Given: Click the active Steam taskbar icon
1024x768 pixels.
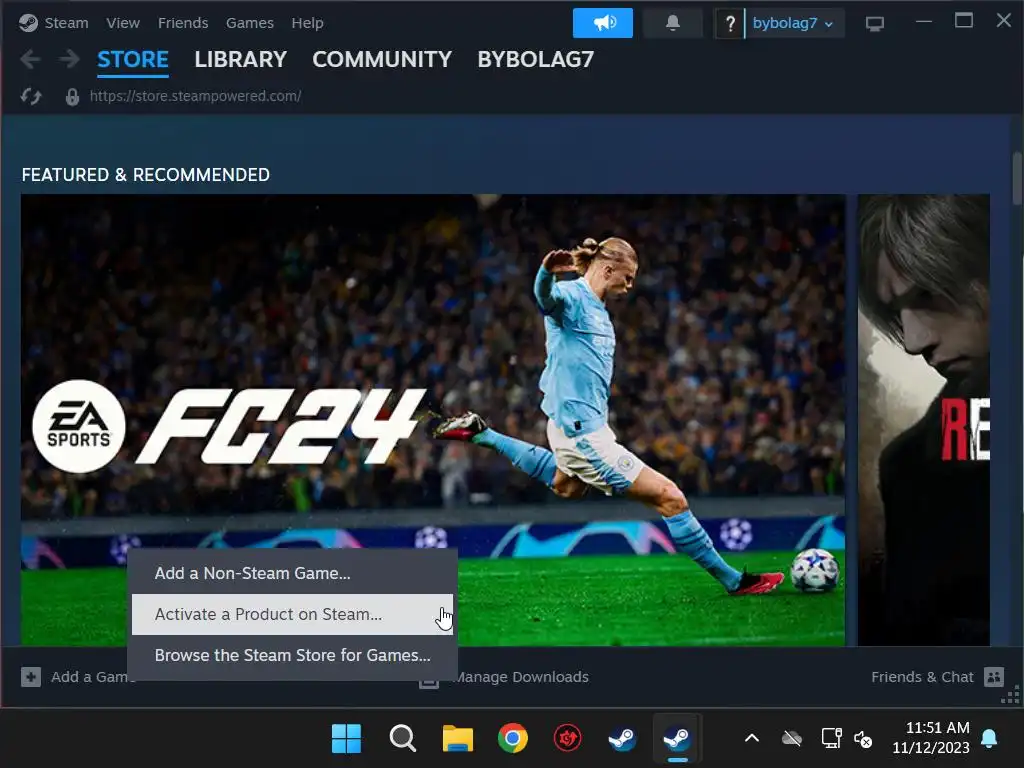Looking at the screenshot, I should point(677,739).
